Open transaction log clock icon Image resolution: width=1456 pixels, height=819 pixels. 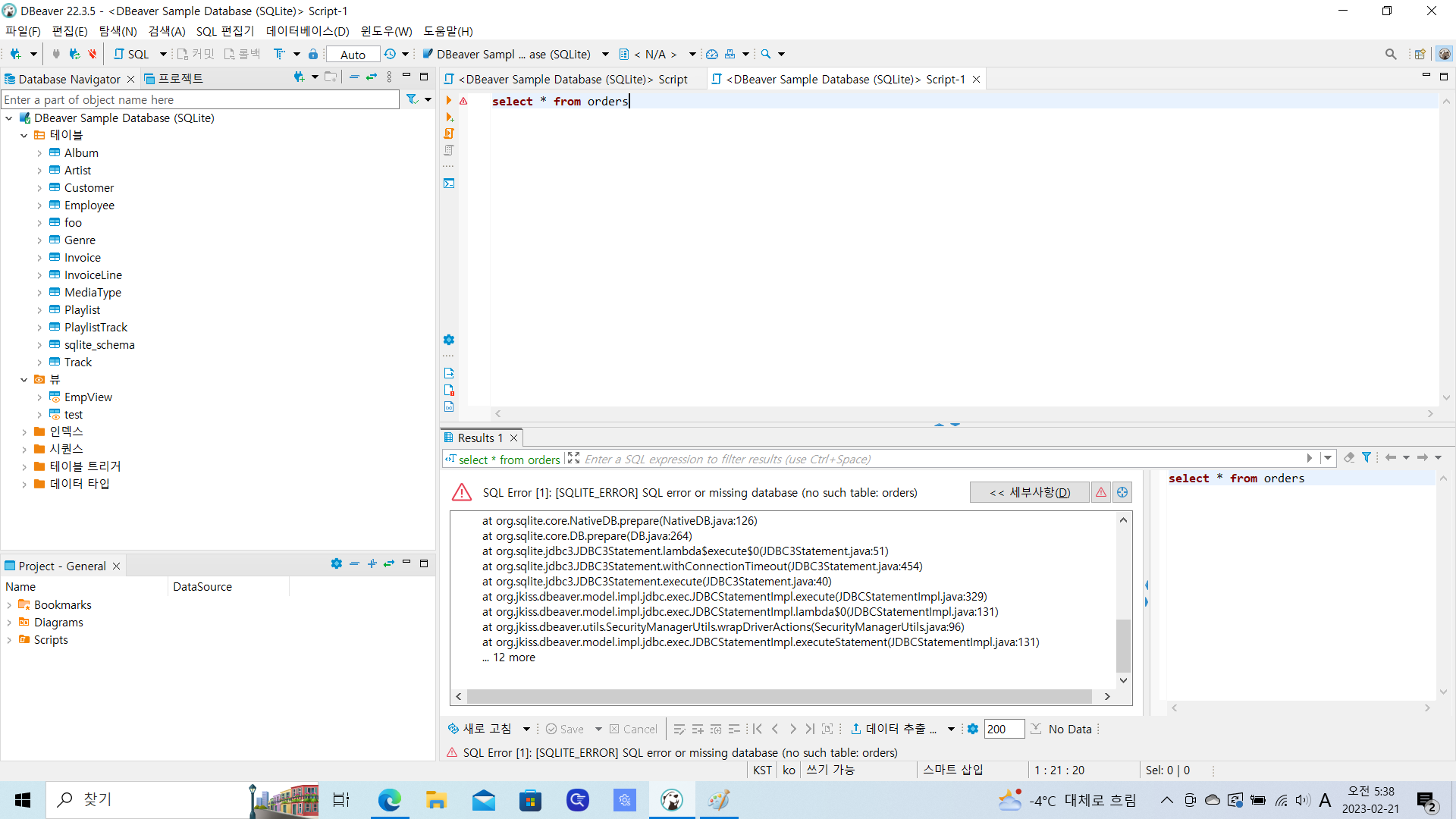pos(390,54)
